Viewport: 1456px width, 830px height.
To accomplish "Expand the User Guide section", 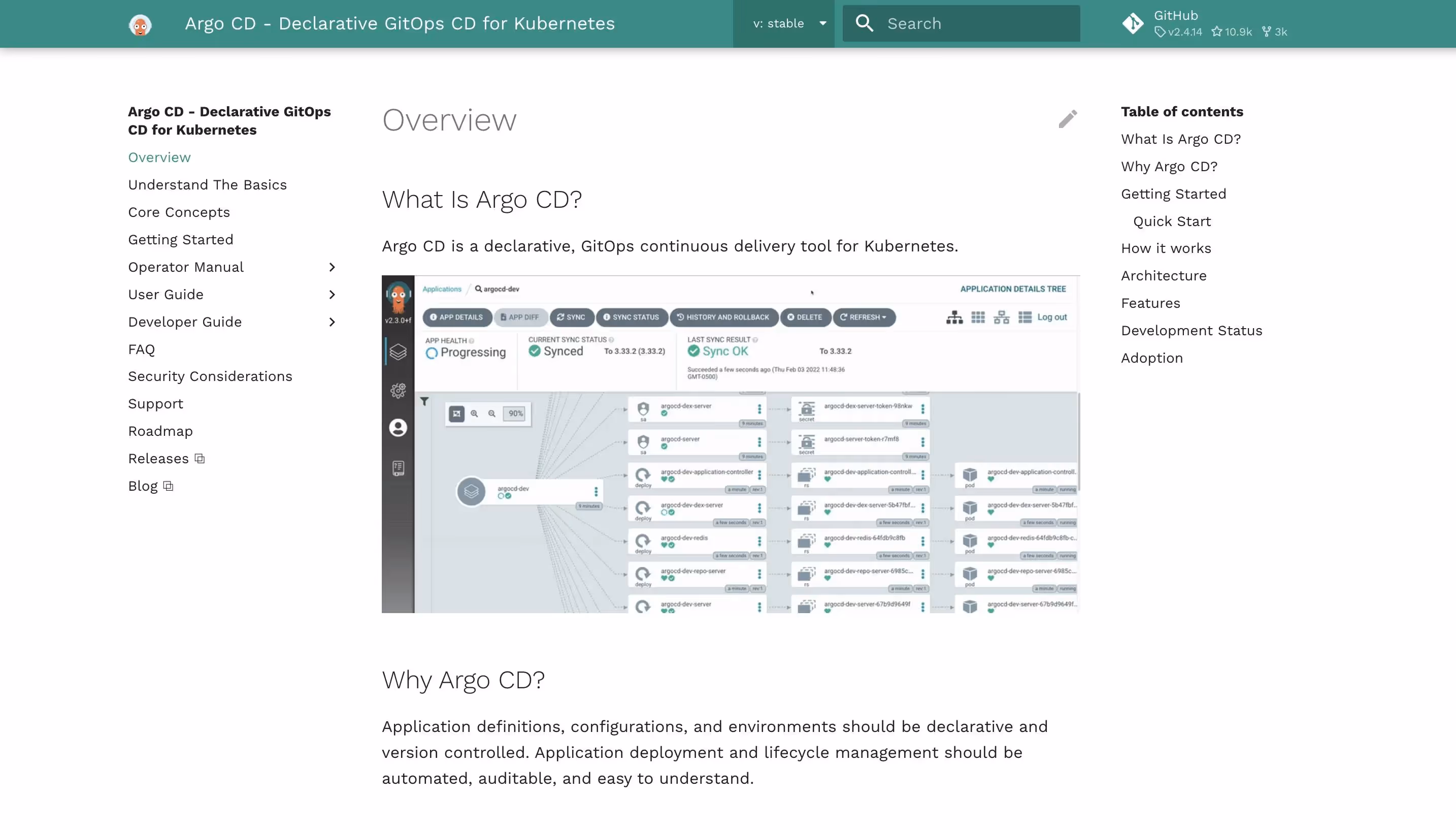I will point(333,294).
